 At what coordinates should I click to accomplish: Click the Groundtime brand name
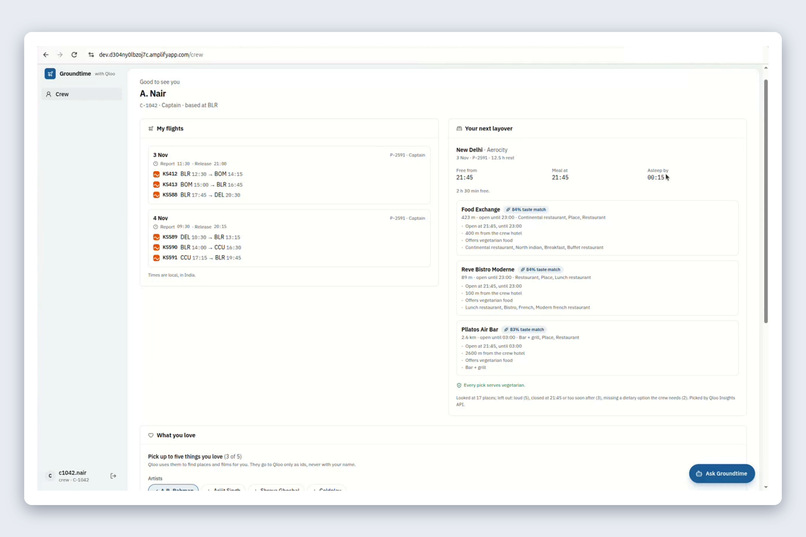(75, 73)
